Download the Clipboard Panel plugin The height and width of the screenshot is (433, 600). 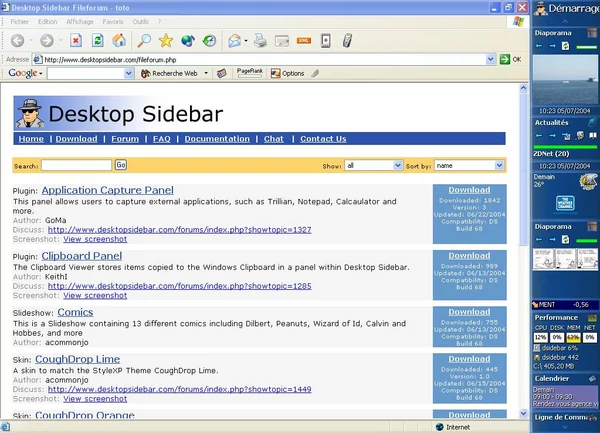(469, 256)
